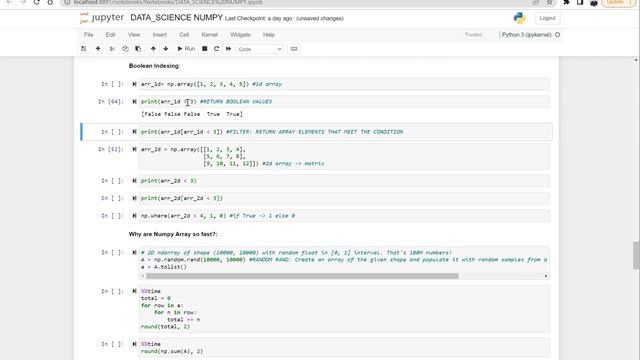Image resolution: width=640 pixels, height=360 pixels.
Task: Open the File menu
Action: coord(89,35)
